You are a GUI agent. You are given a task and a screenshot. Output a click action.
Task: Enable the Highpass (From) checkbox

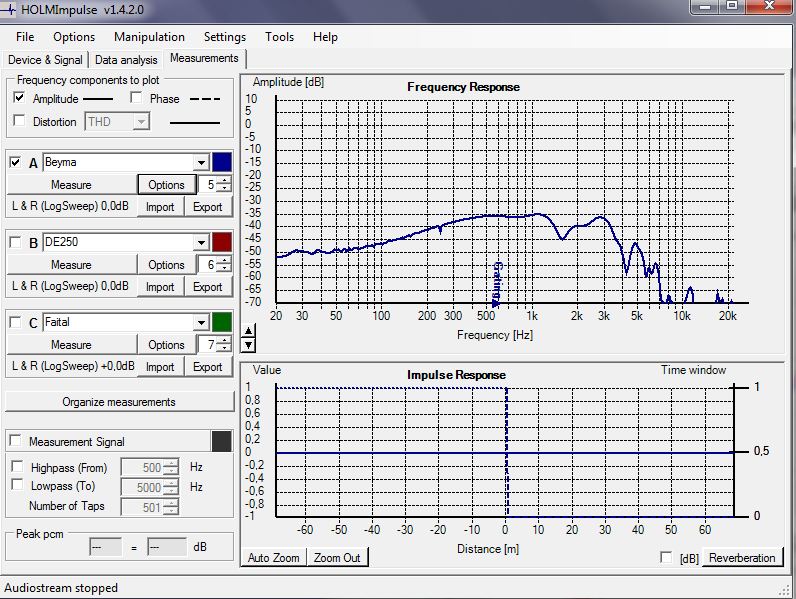tap(17, 466)
